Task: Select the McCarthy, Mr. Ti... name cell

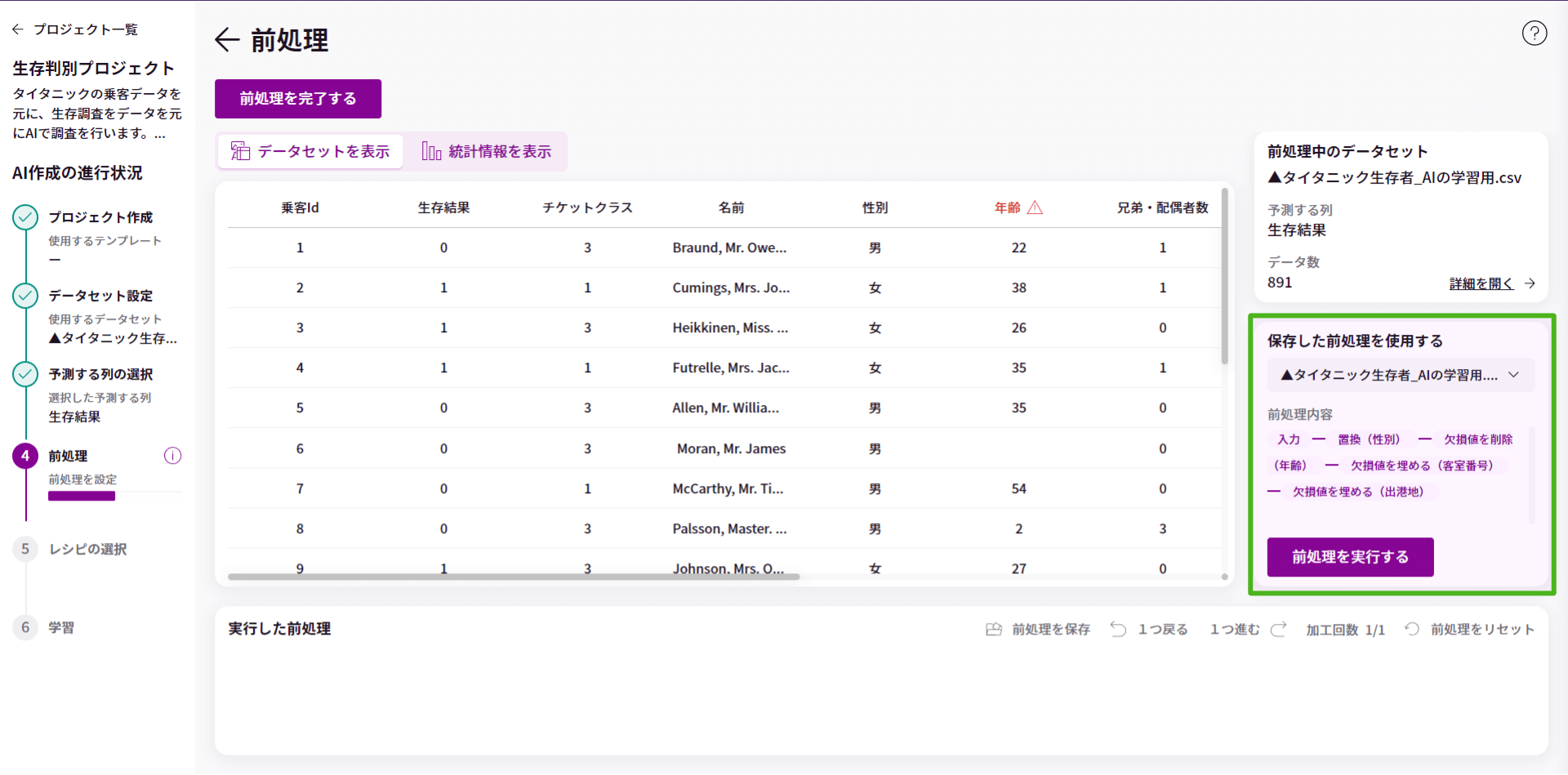Action: pos(728,488)
